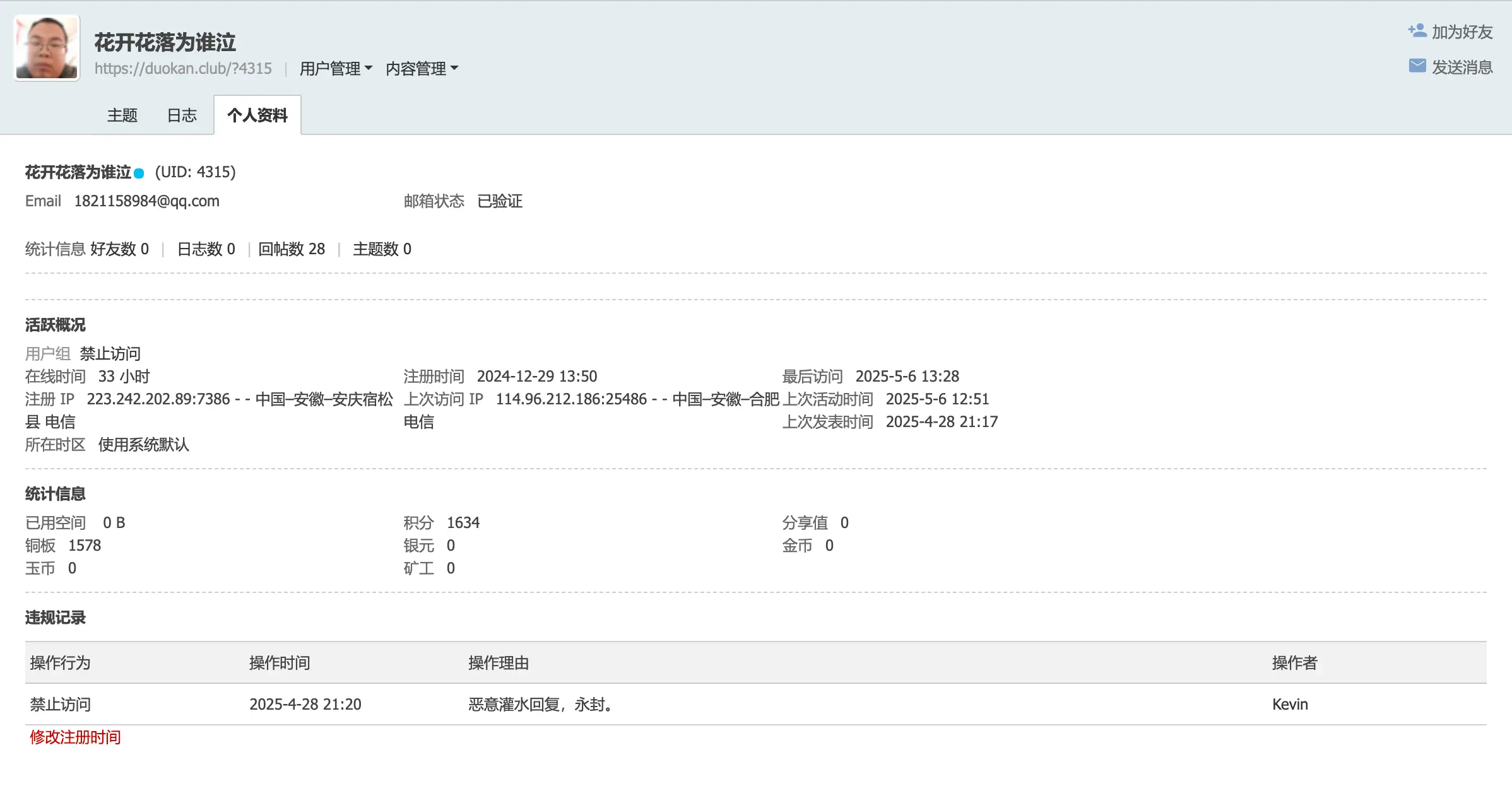
Task: Click the 发送消息 action in top right
Action: pos(1462,66)
